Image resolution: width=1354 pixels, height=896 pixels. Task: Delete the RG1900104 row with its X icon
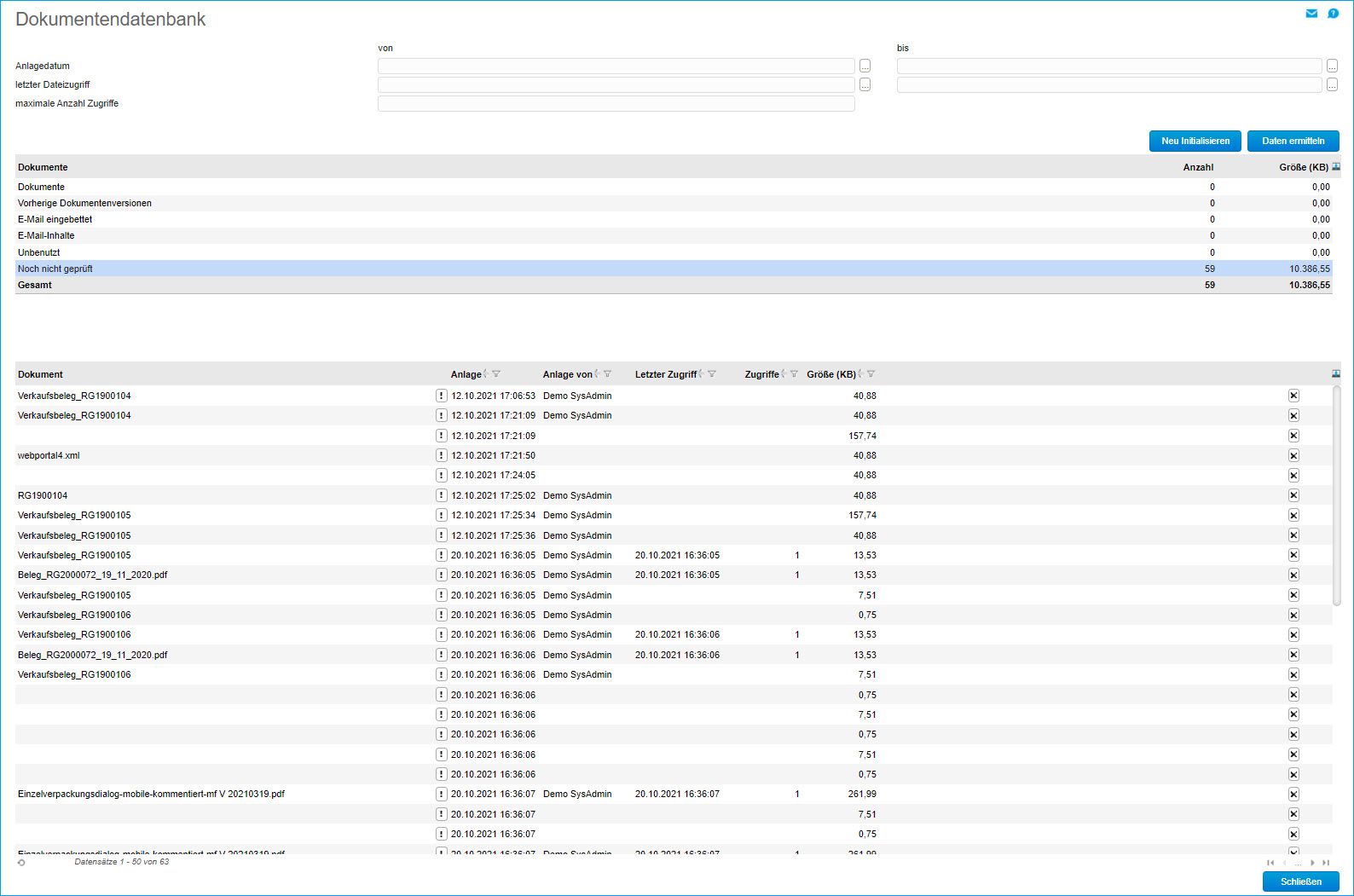1293,495
